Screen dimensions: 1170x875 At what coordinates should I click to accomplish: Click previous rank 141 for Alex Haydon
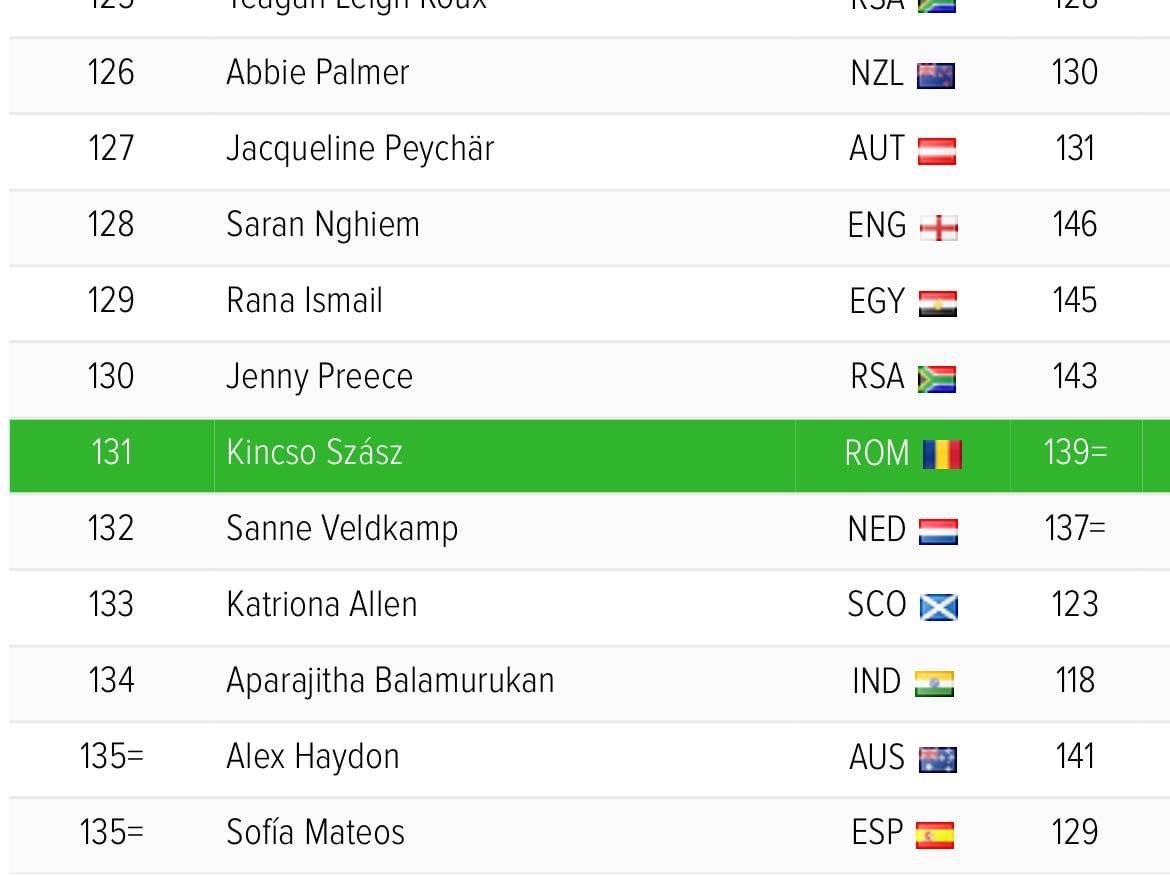pyautogui.click(x=1075, y=756)
